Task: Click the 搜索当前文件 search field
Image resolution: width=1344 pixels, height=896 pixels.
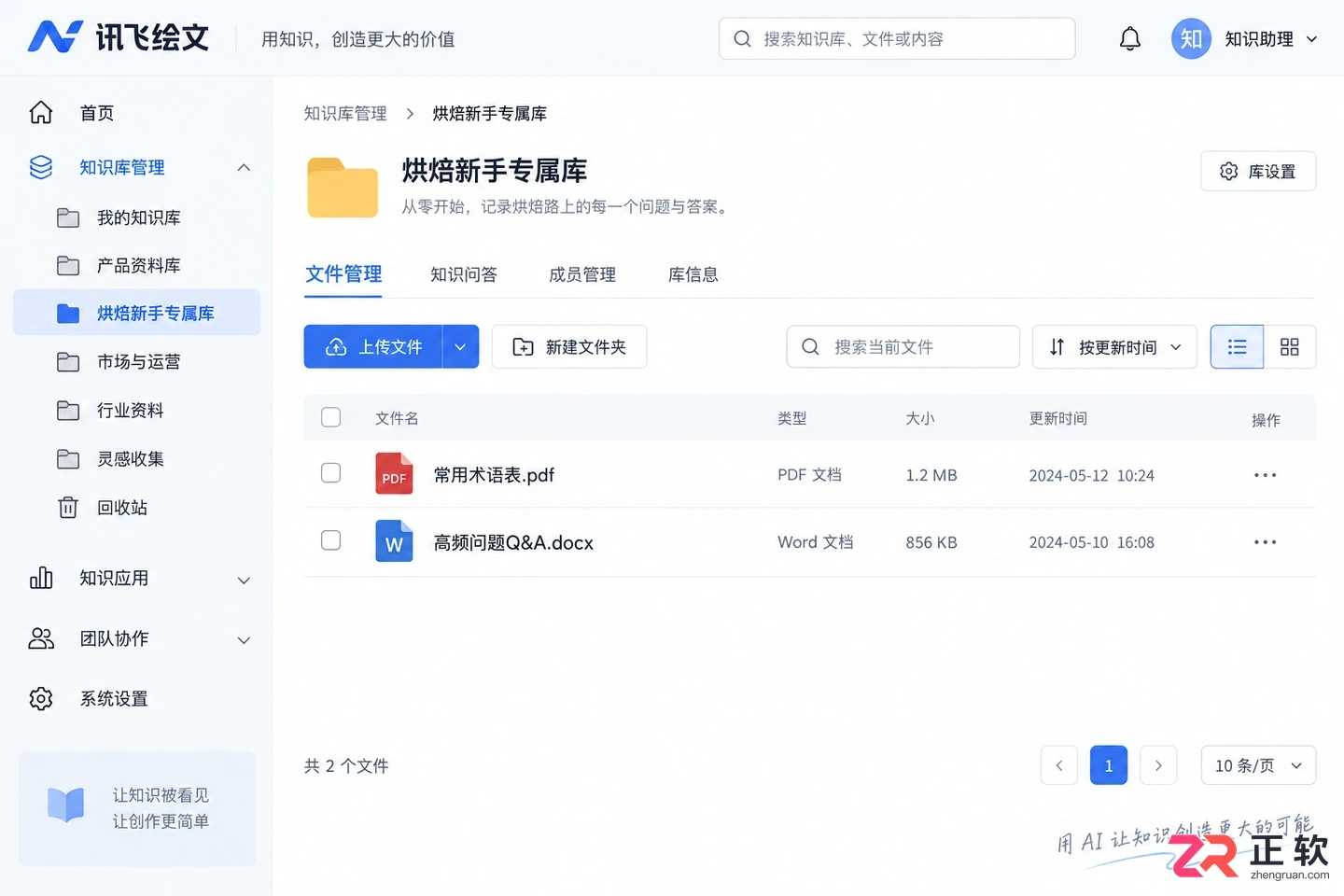Action: coord(903,346)
